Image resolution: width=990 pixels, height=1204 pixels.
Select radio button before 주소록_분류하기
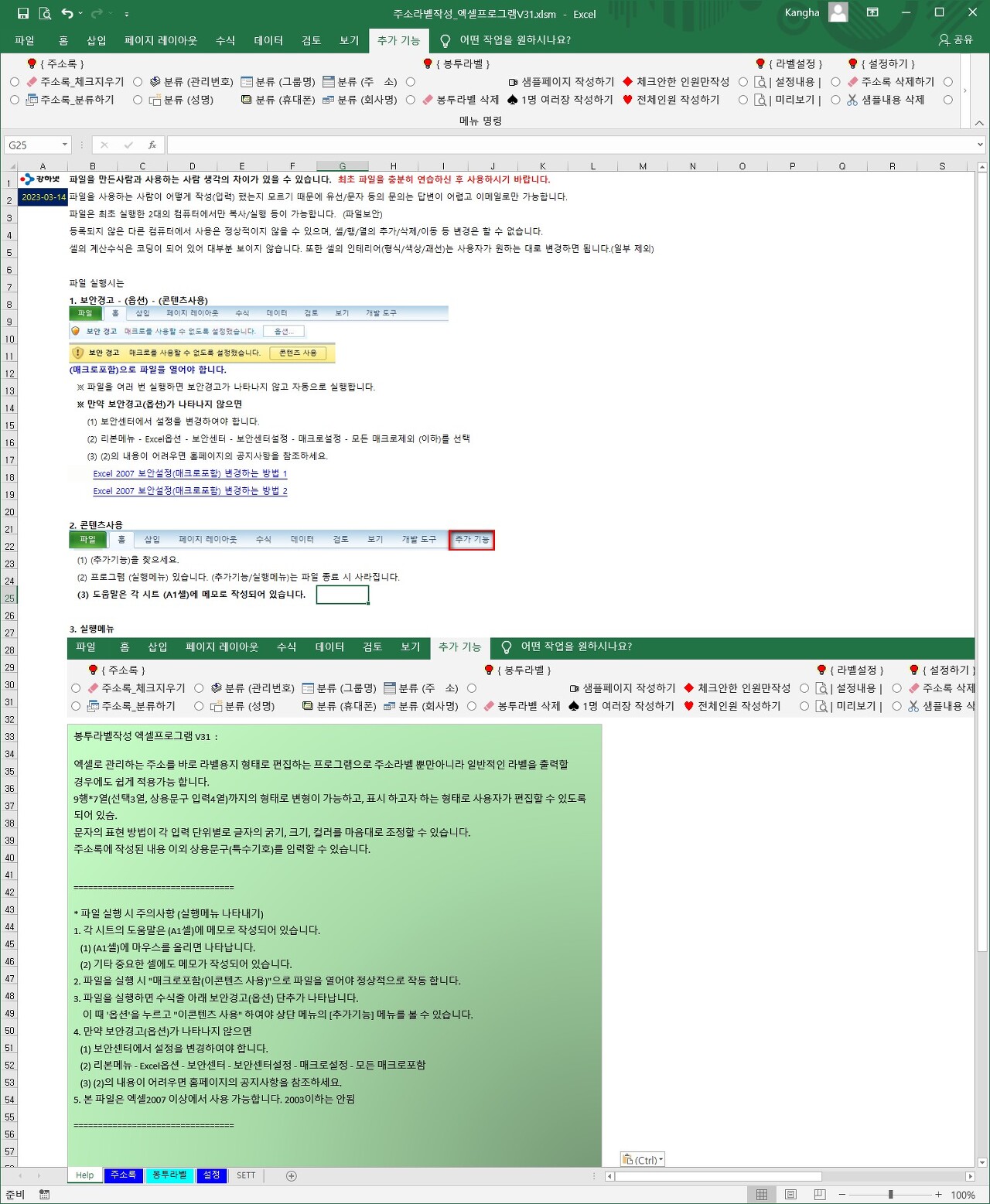pos(15,100)
